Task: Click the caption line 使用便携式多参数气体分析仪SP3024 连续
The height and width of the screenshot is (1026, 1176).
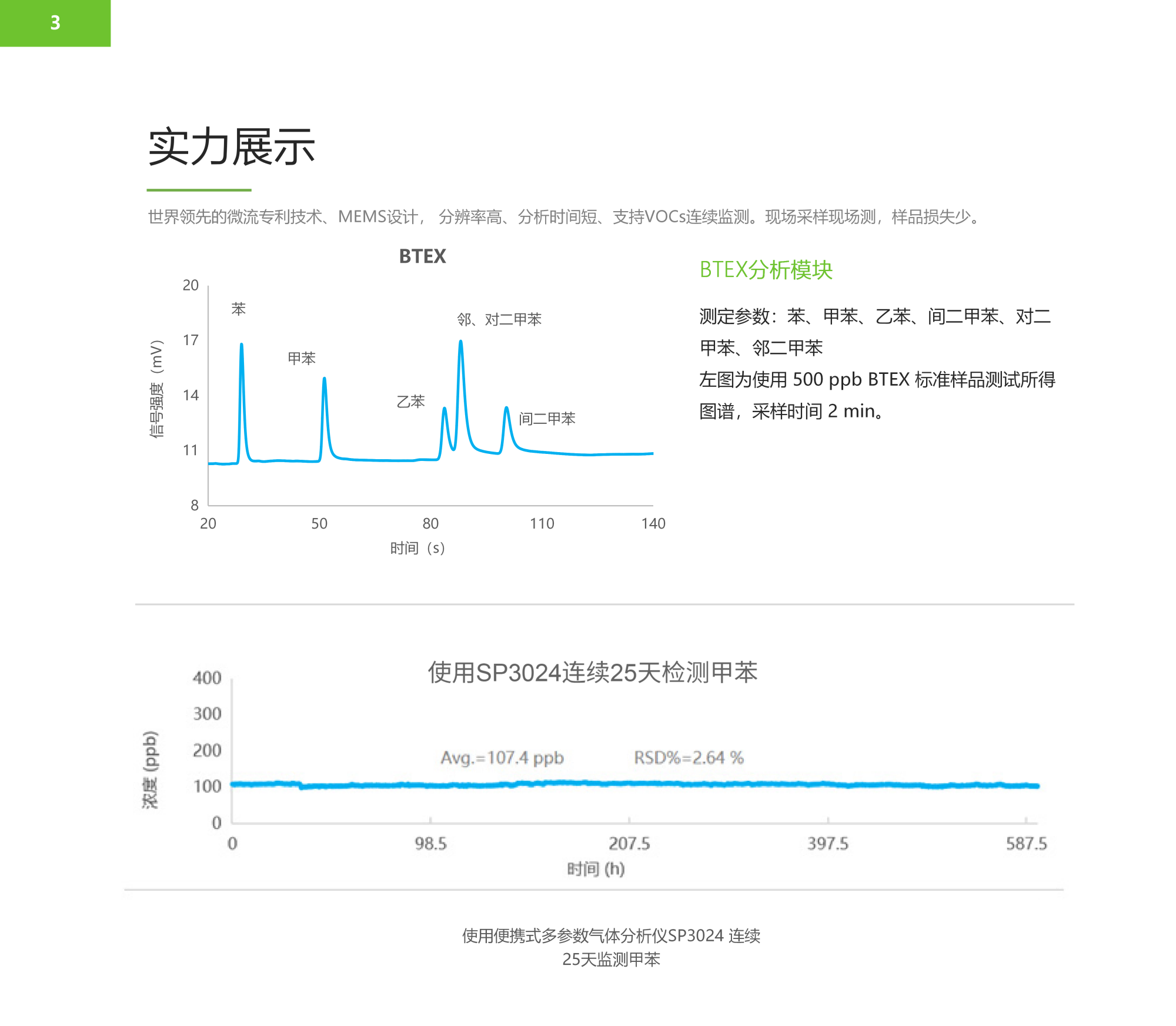Action: 611,935
